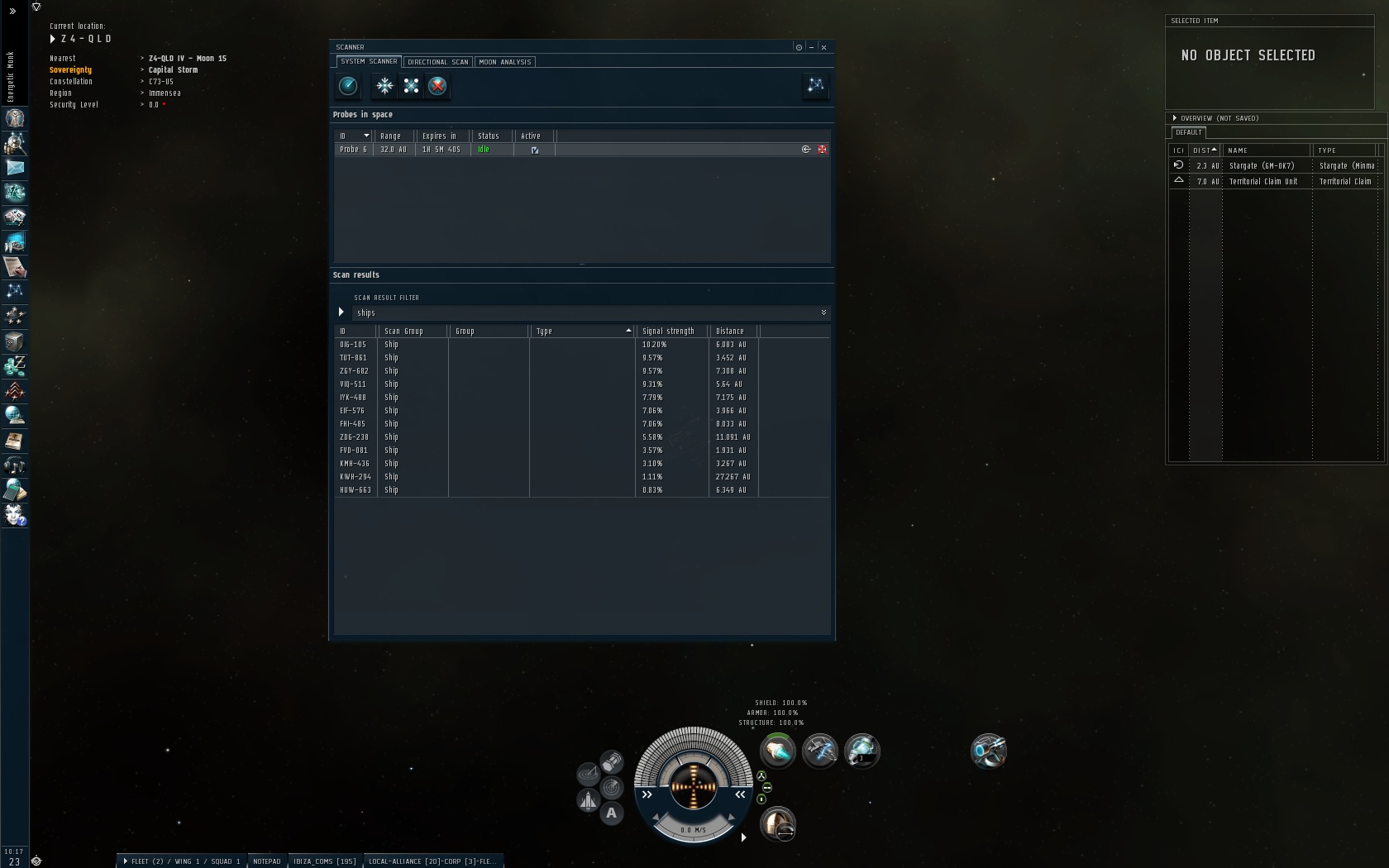Click the red X destroy probes icon
The width and height of the screenshot is (1389, 868).
click(x=437, y=86)
